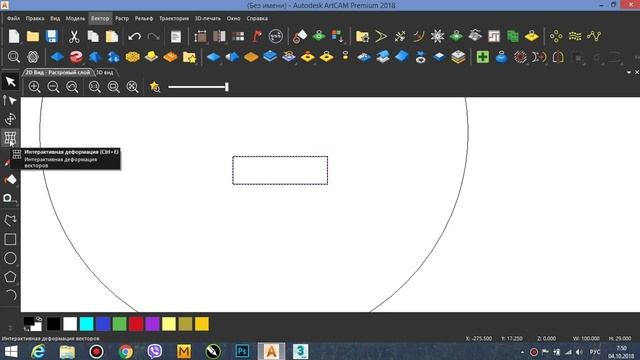Open the Траектории menu
Screen dimensions: 640x360
174,18
